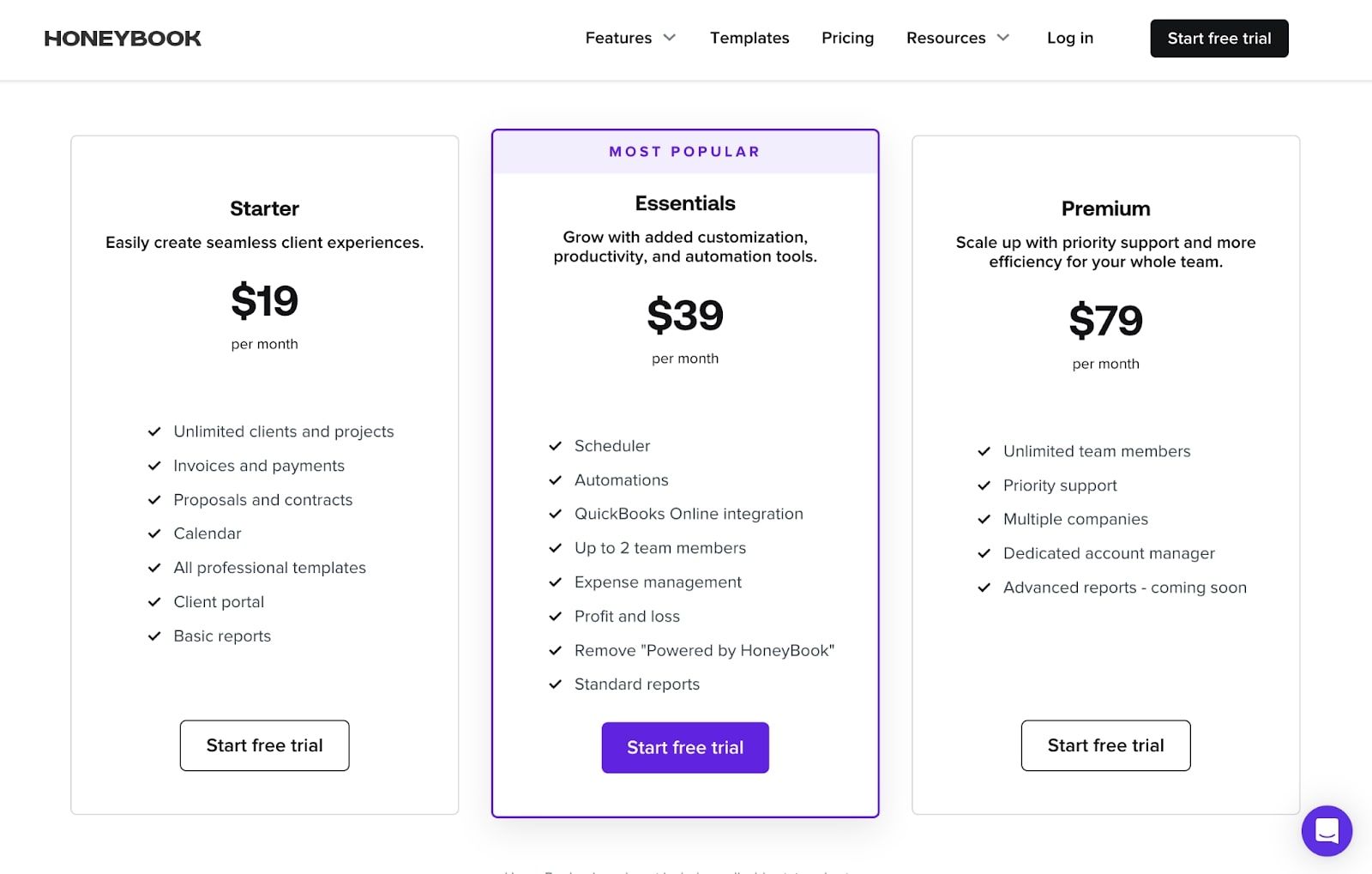
Task: Go to the Pricing page
Action: point(847,38)
